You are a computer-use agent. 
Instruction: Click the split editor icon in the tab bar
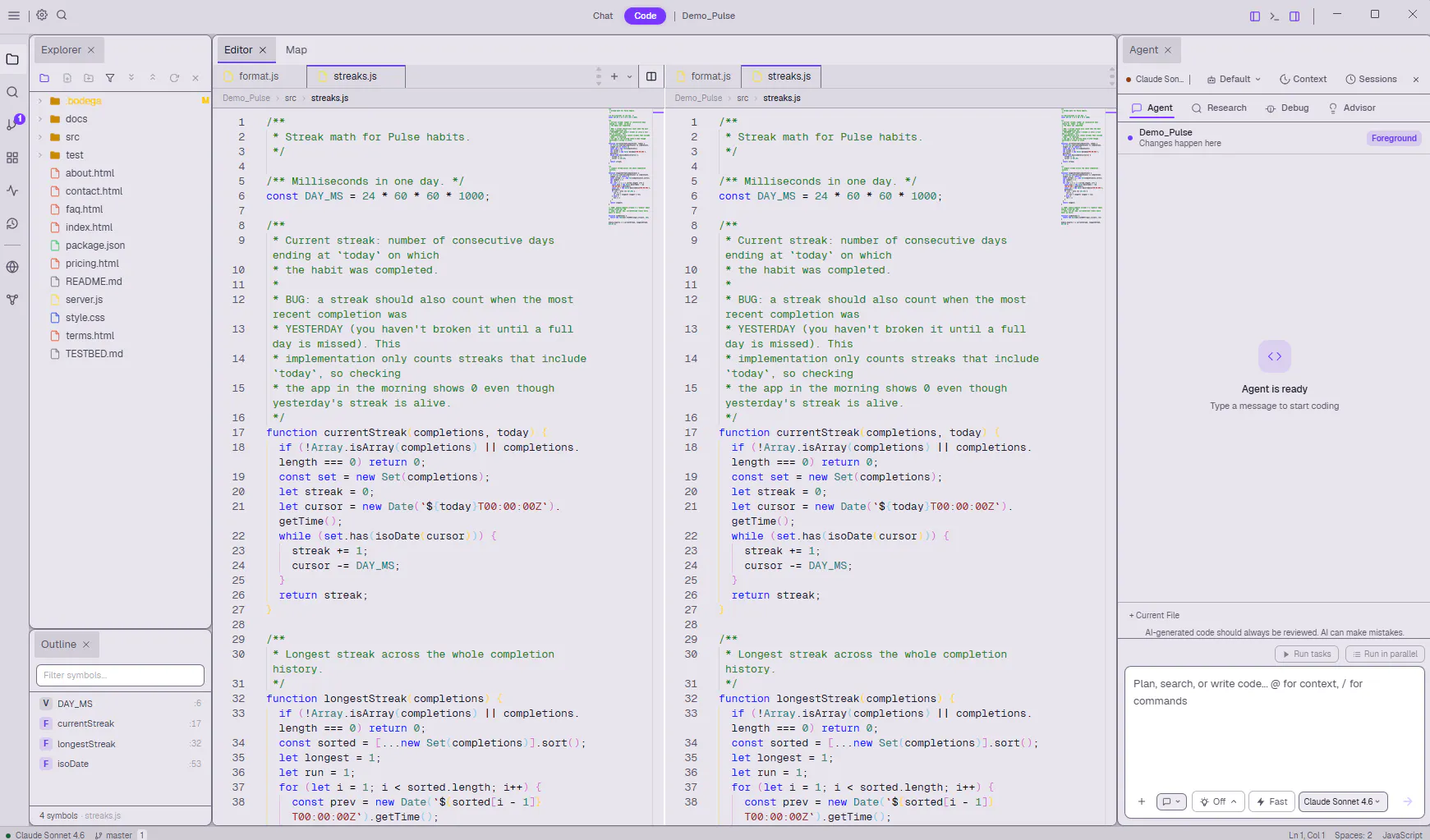(651, 76)
